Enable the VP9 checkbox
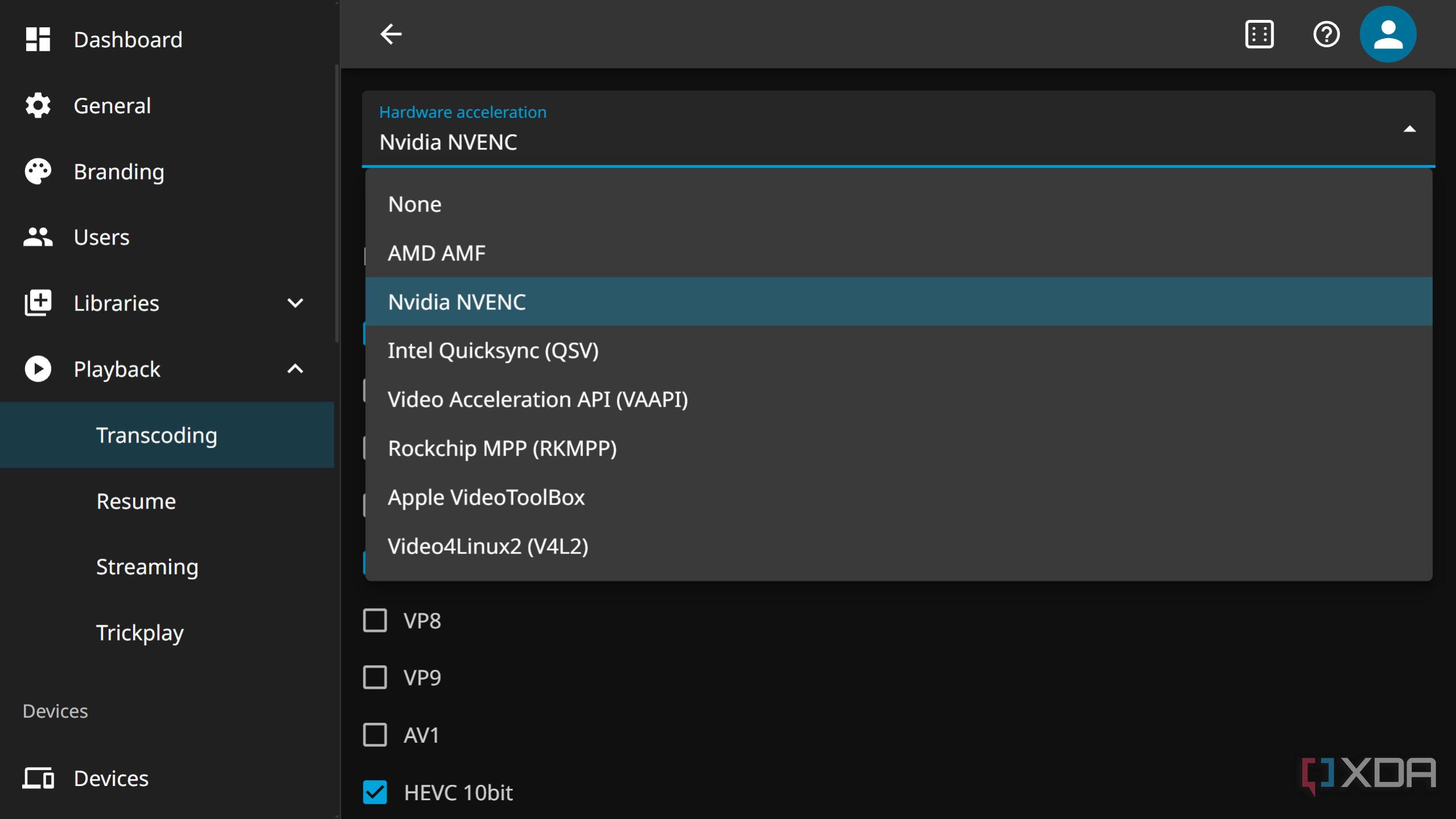Viewport: 1456px width, 819px height. (375, 677)
